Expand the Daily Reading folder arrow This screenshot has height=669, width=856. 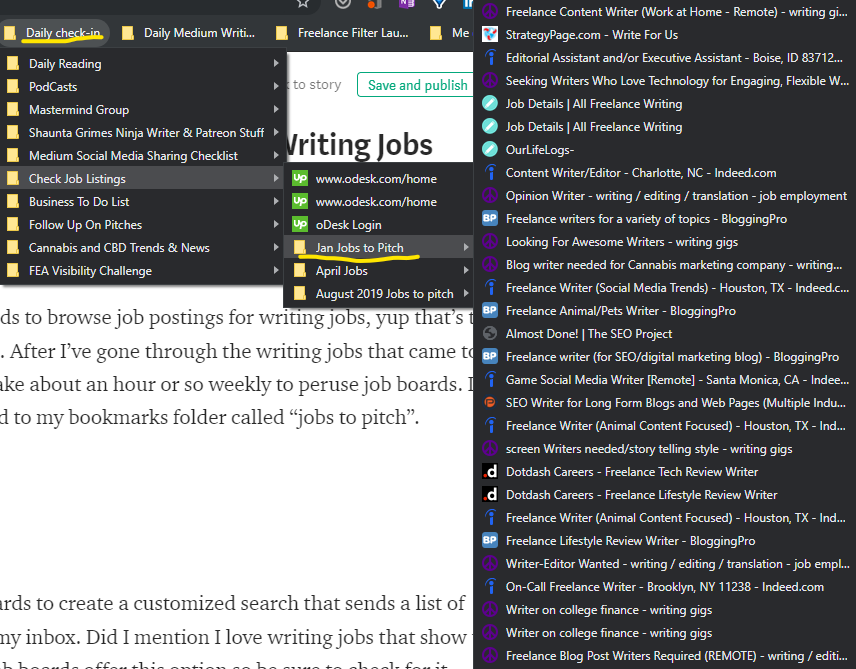point(276,64)
